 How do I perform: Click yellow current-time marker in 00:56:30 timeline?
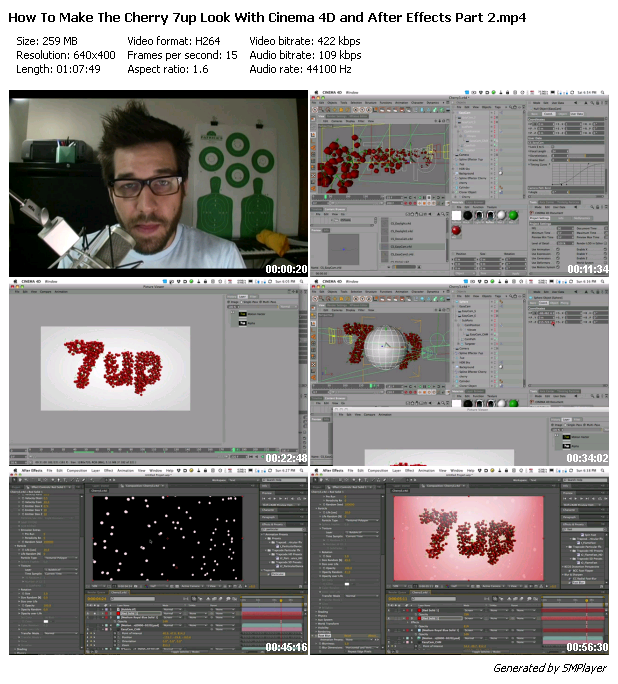587,601
